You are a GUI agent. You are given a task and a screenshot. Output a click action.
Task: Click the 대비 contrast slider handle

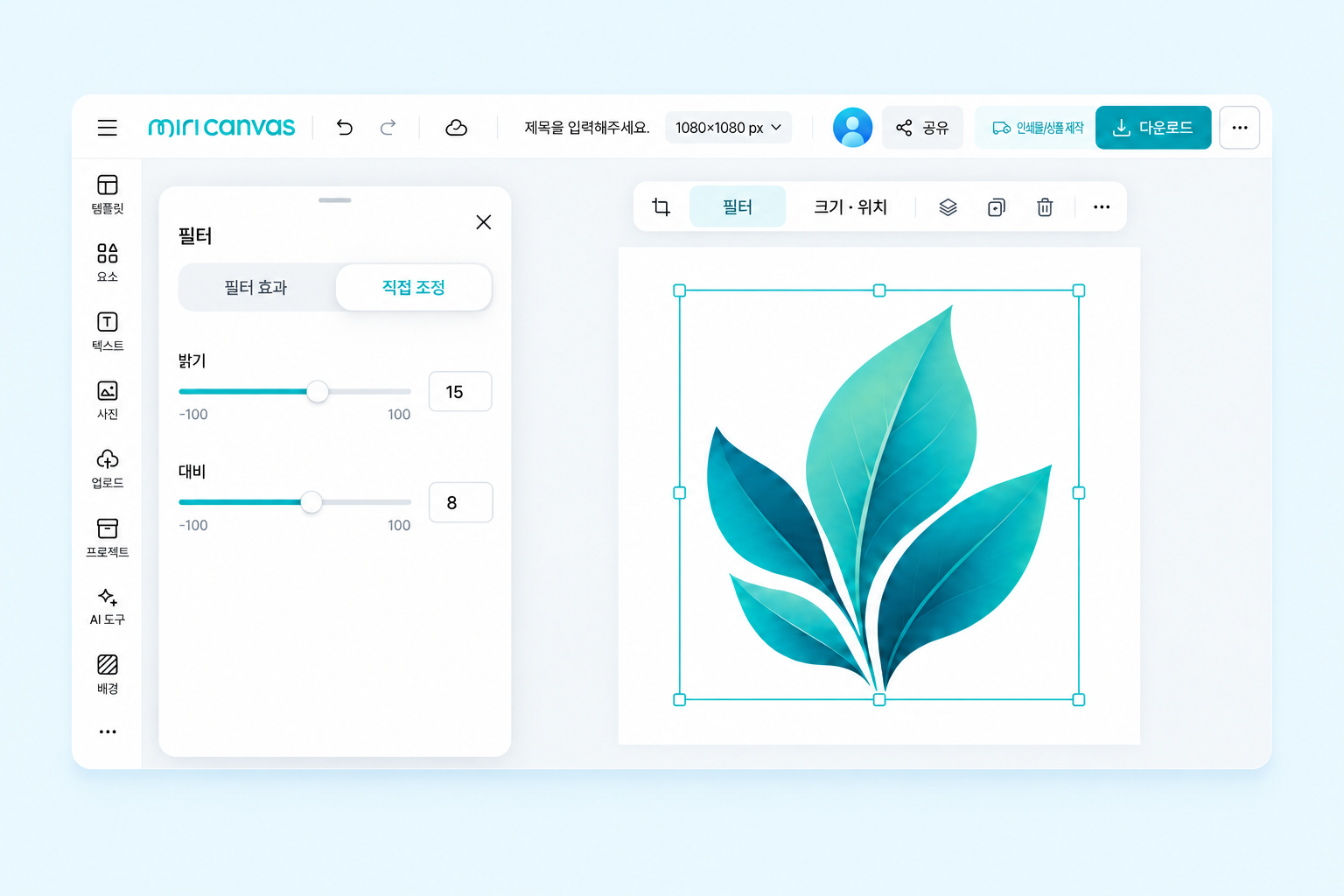pos(311,502)
